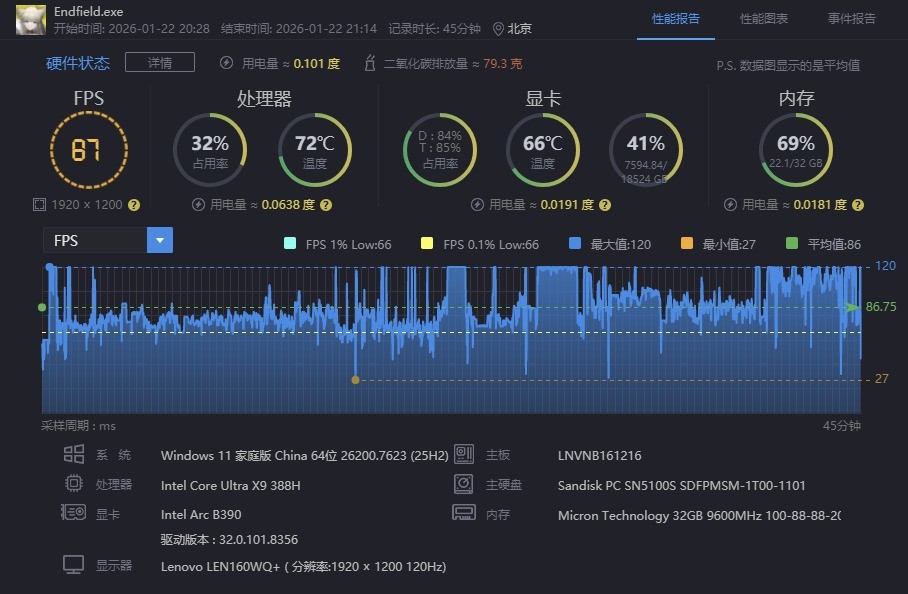
Task: Click the 主板 motherboard icon
Action: tap(463, 453)
